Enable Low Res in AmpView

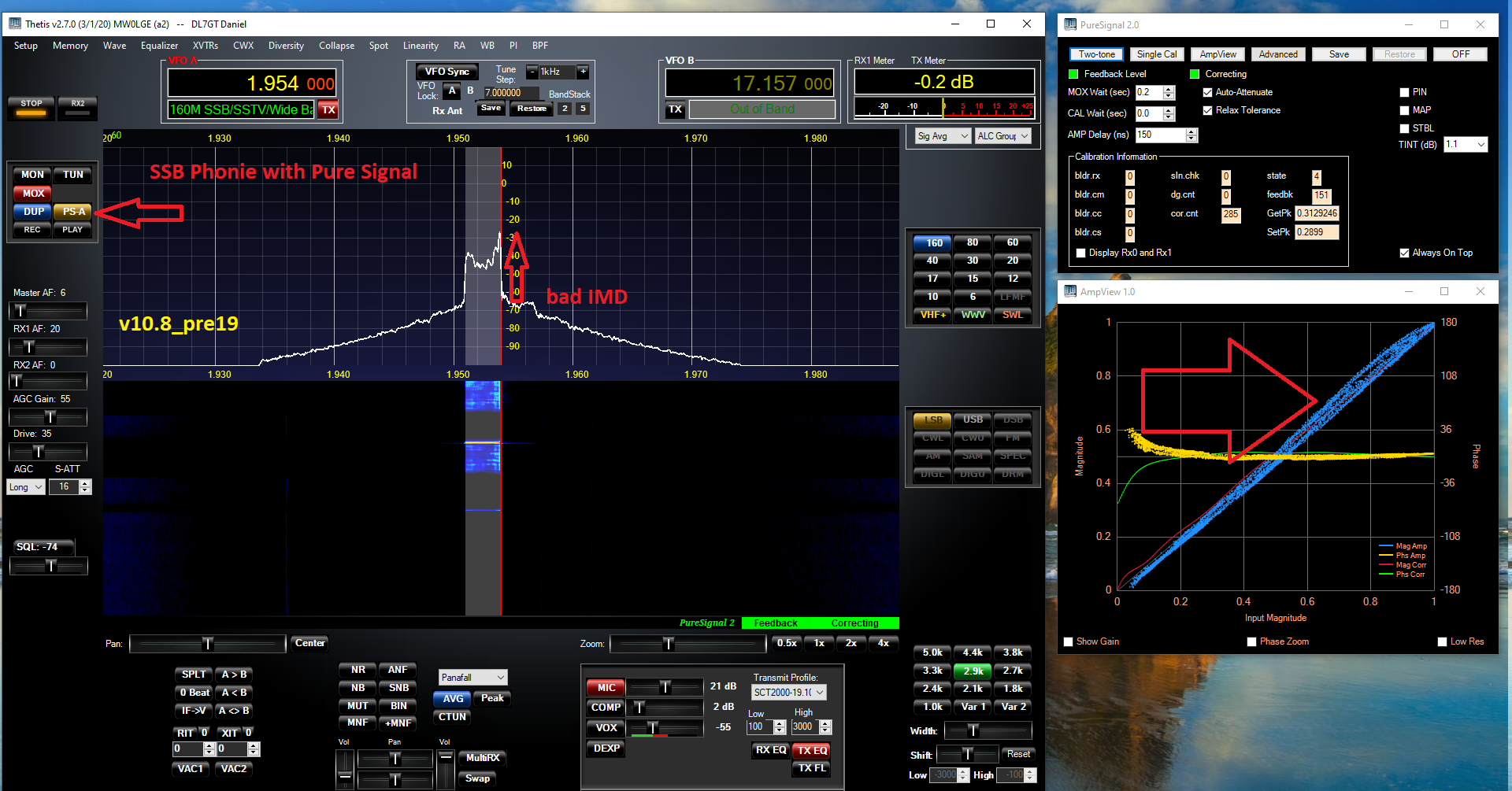coord(1442,642)
